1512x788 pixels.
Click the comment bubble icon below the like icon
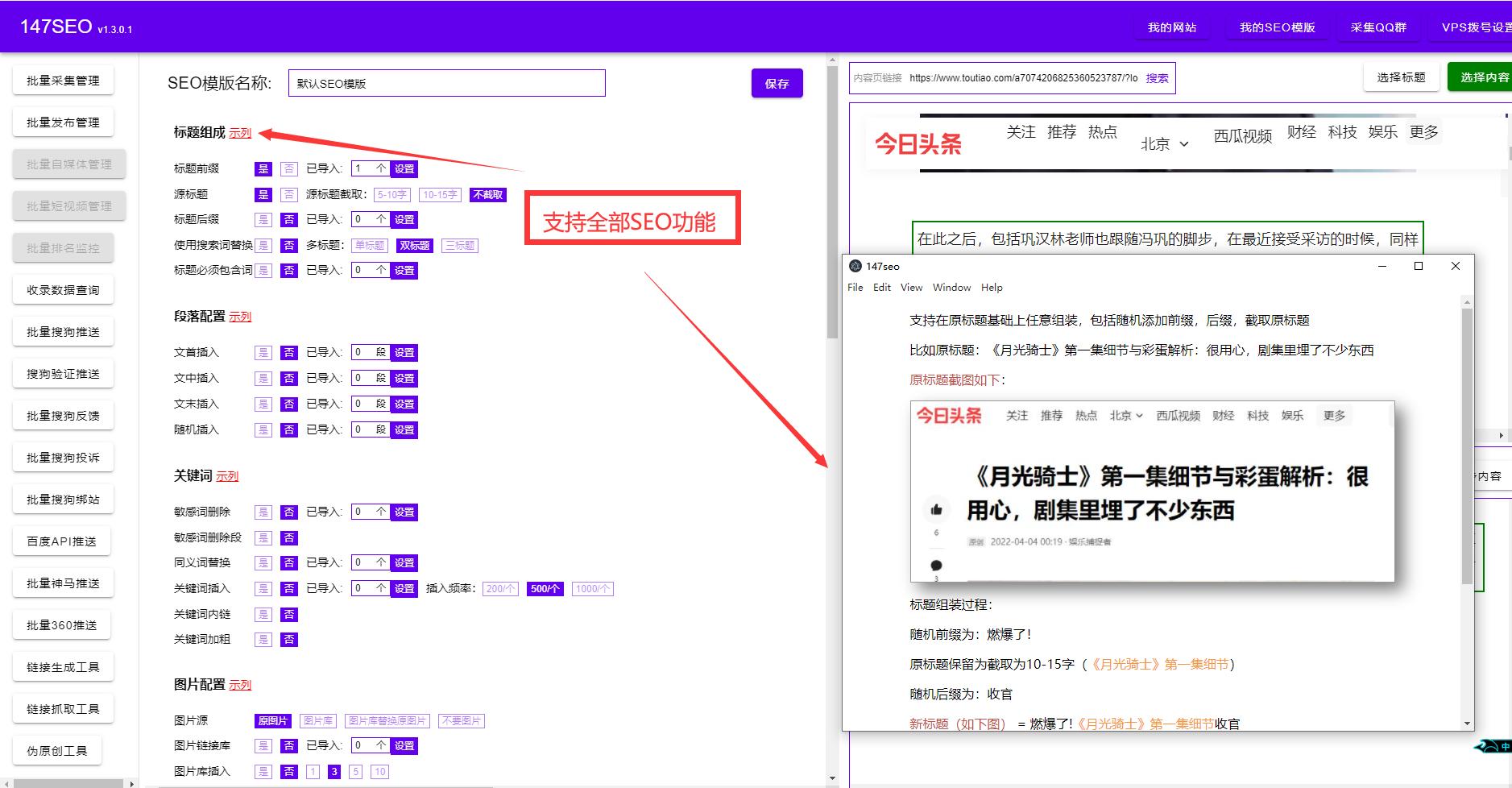click(x=936, y=565)
